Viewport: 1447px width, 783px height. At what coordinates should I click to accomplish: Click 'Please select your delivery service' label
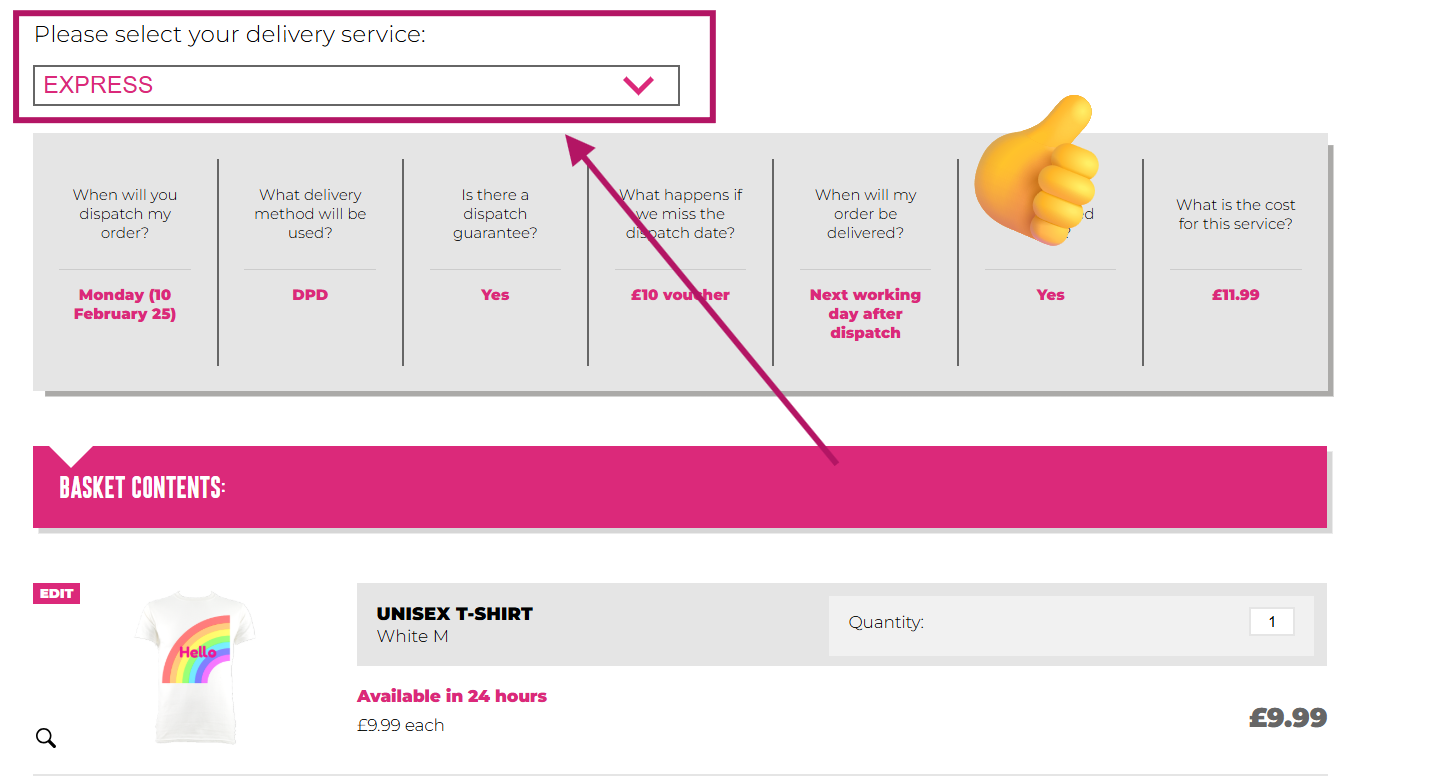click(x=230, y=35)
